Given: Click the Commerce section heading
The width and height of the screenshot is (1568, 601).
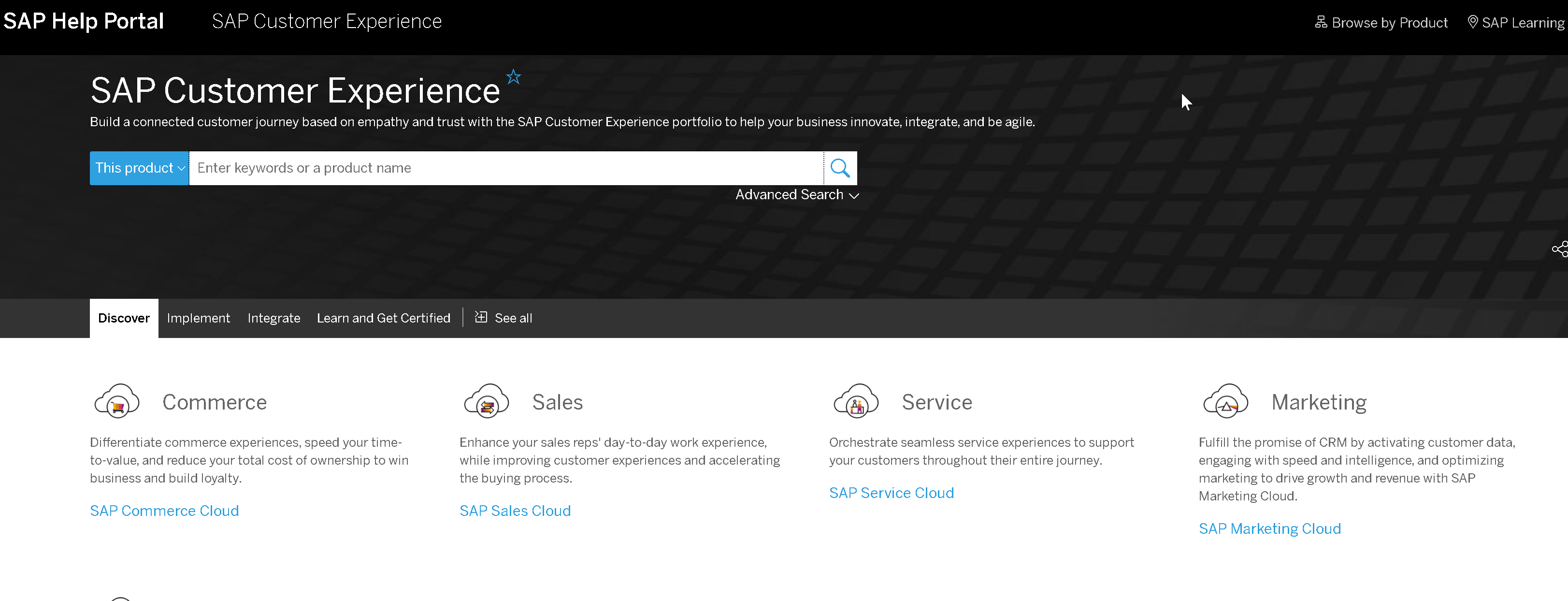Looking at the screenshot, I should (x=214, y=402).
